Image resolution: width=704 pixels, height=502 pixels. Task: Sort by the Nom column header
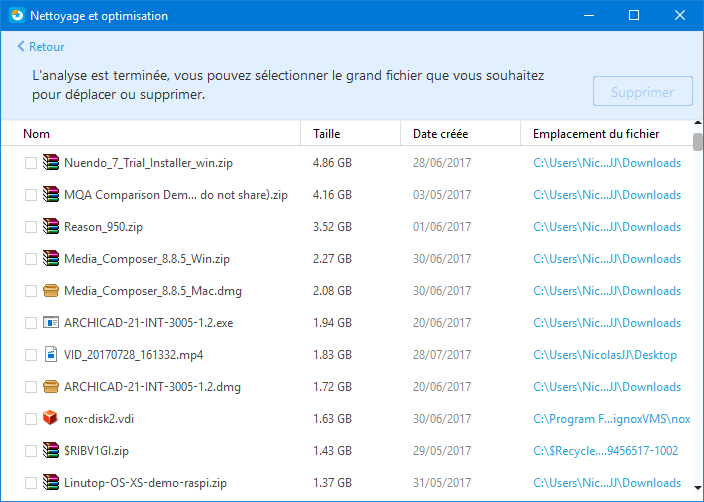tap(151, 133)
